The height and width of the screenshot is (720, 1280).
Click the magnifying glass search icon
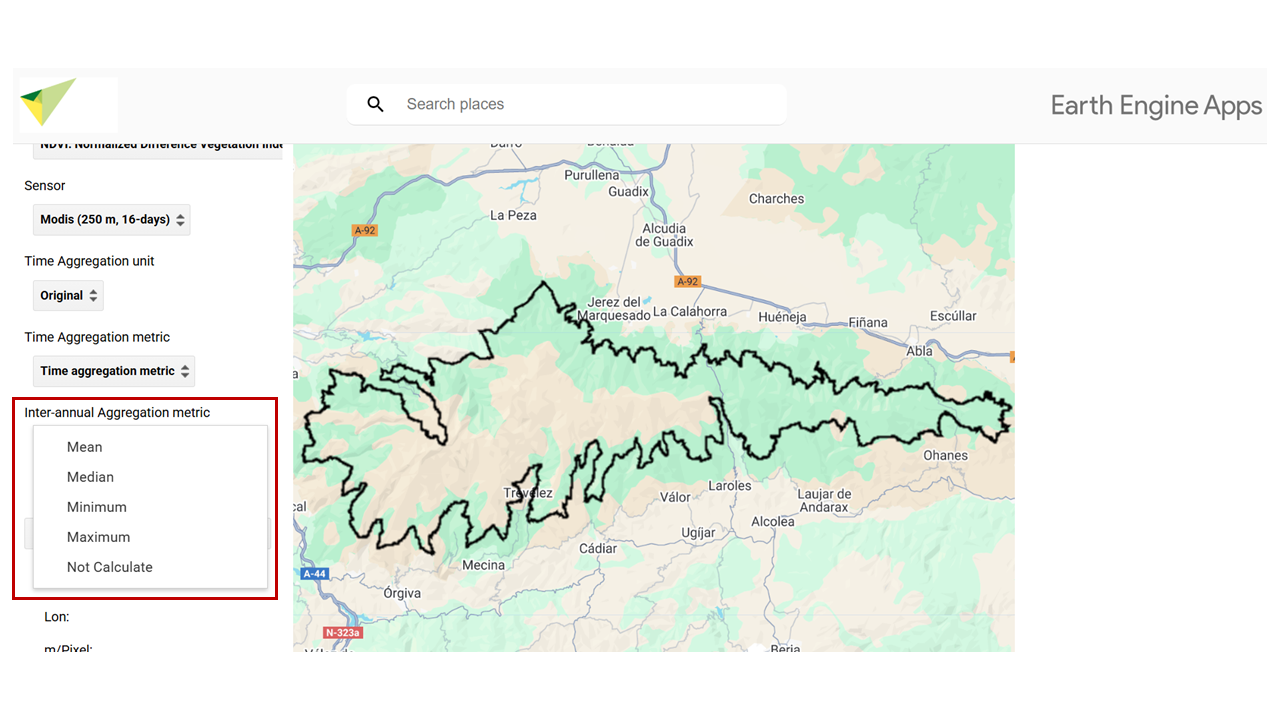pyautogui.click(x=376, y=104)
